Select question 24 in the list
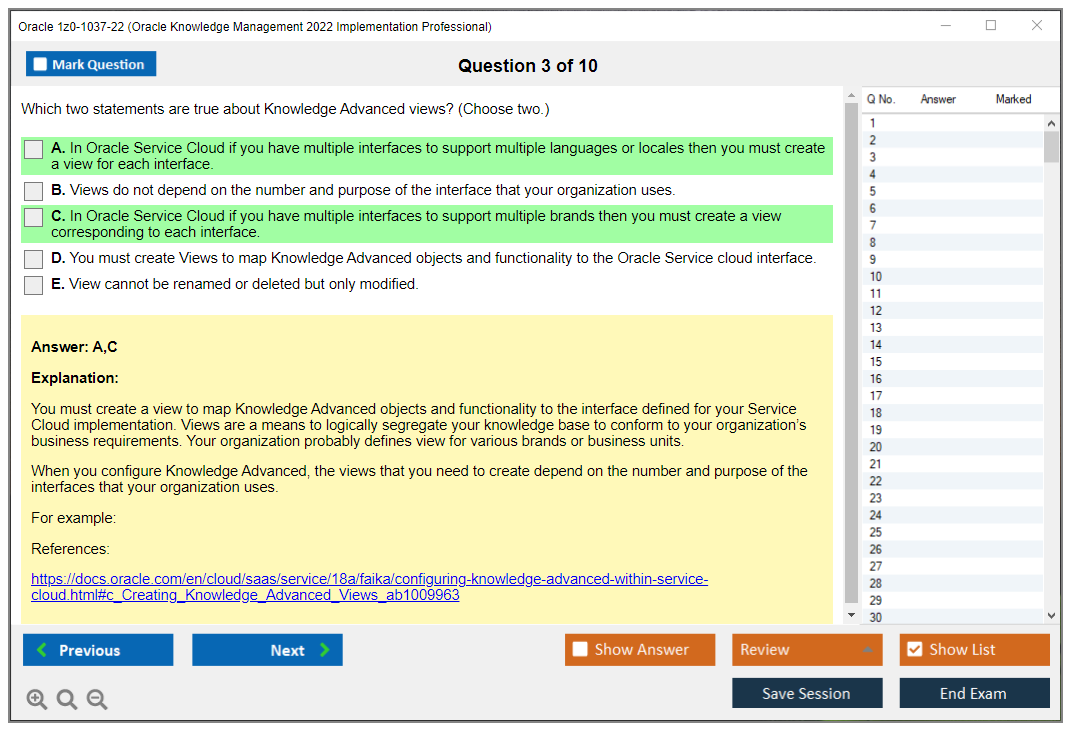Image resolution: width=1075 pixels, height=735 pixels. 953,516
